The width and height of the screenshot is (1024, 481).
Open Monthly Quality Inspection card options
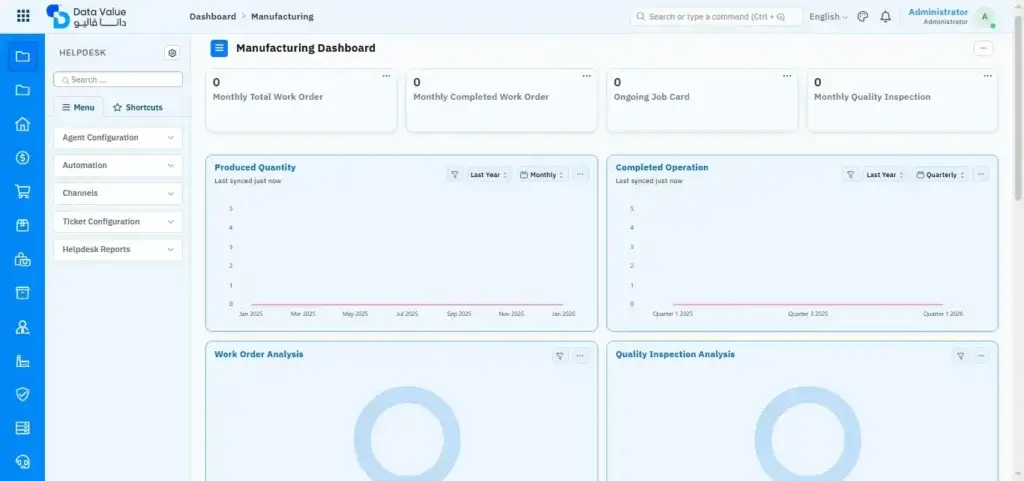(987, 76)
